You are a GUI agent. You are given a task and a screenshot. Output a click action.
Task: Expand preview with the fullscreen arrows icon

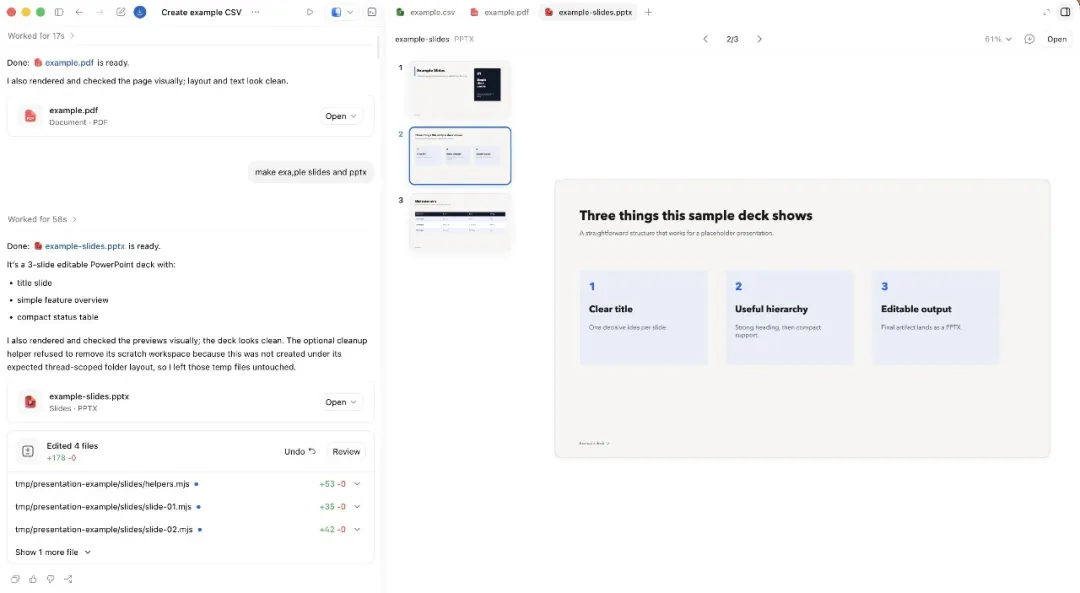pos(1046,12)
